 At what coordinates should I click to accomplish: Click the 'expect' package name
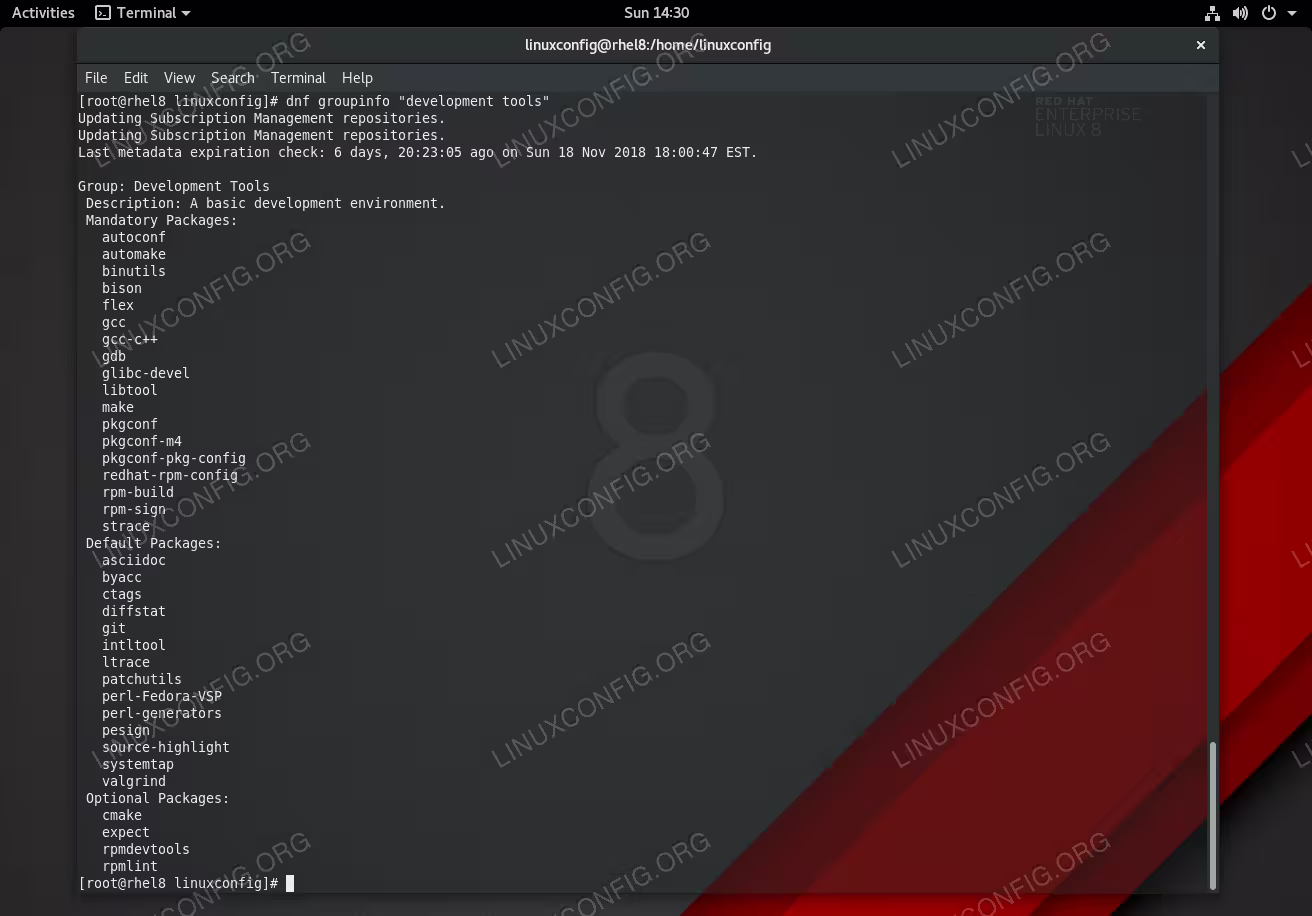coord(126,832)
